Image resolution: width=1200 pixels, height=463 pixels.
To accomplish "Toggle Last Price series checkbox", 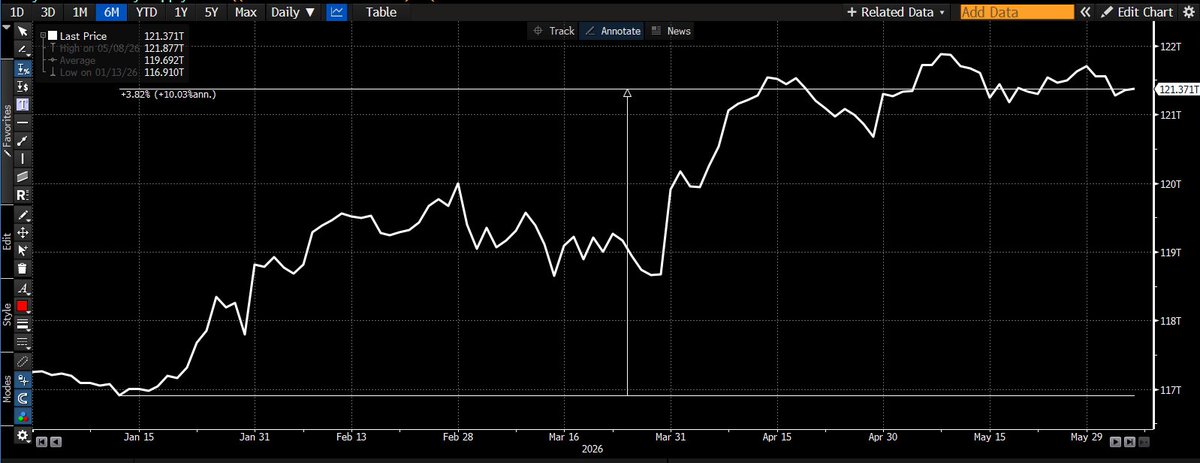I will pyautogui.click(x=53, y=35).
